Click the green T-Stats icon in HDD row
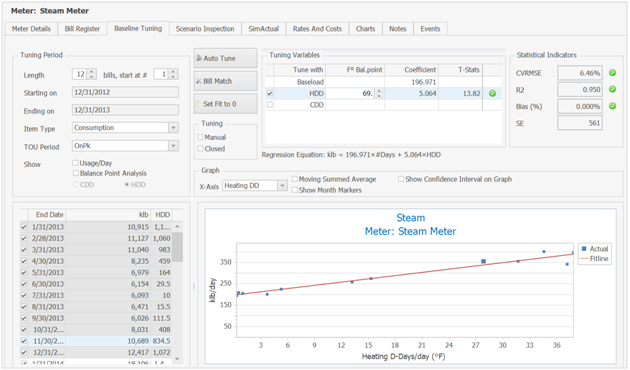630x370 pixels. [492, 93]
